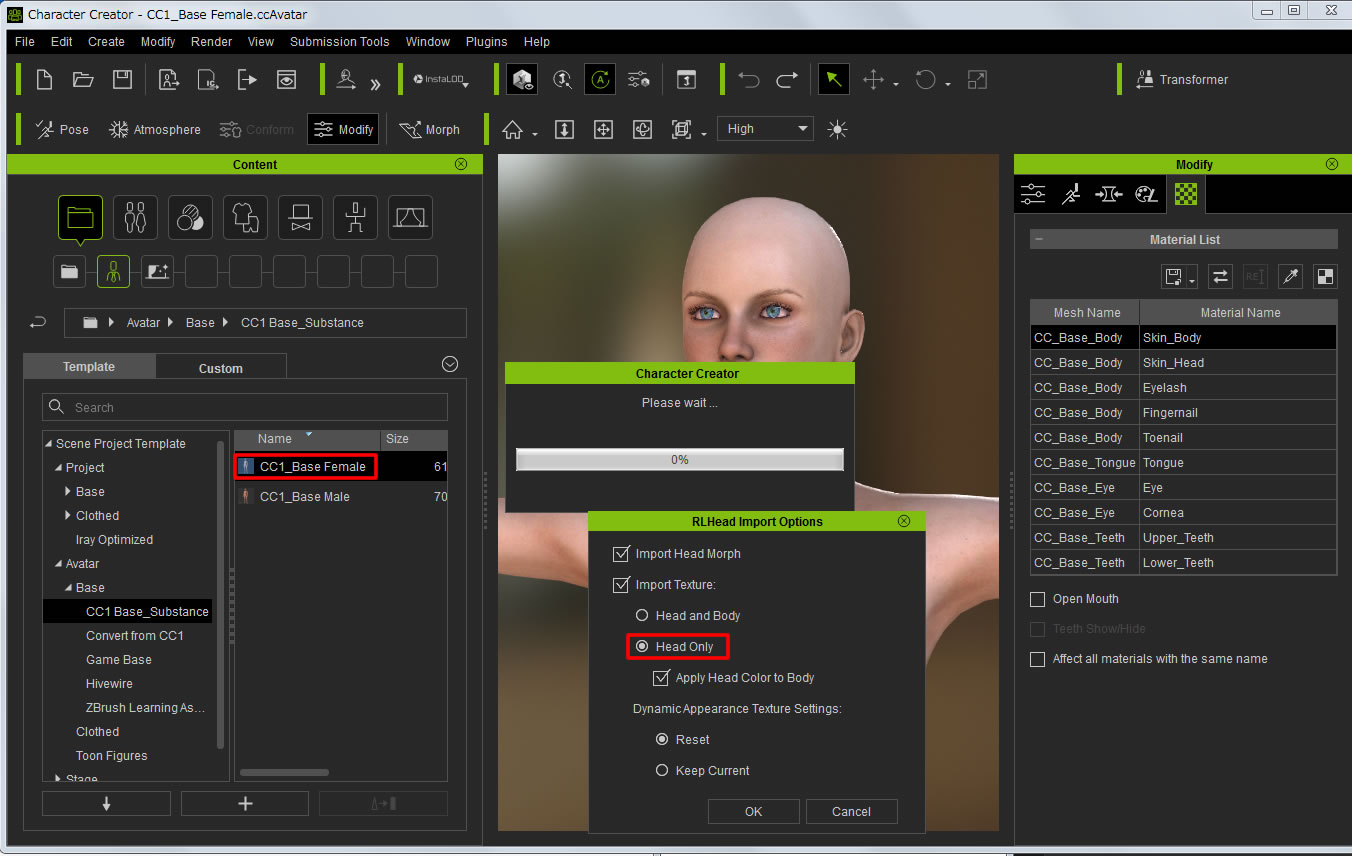Screen dimensions: 1352x856
Task: Open the High quality dropdown
Action: tap(765, 129)
